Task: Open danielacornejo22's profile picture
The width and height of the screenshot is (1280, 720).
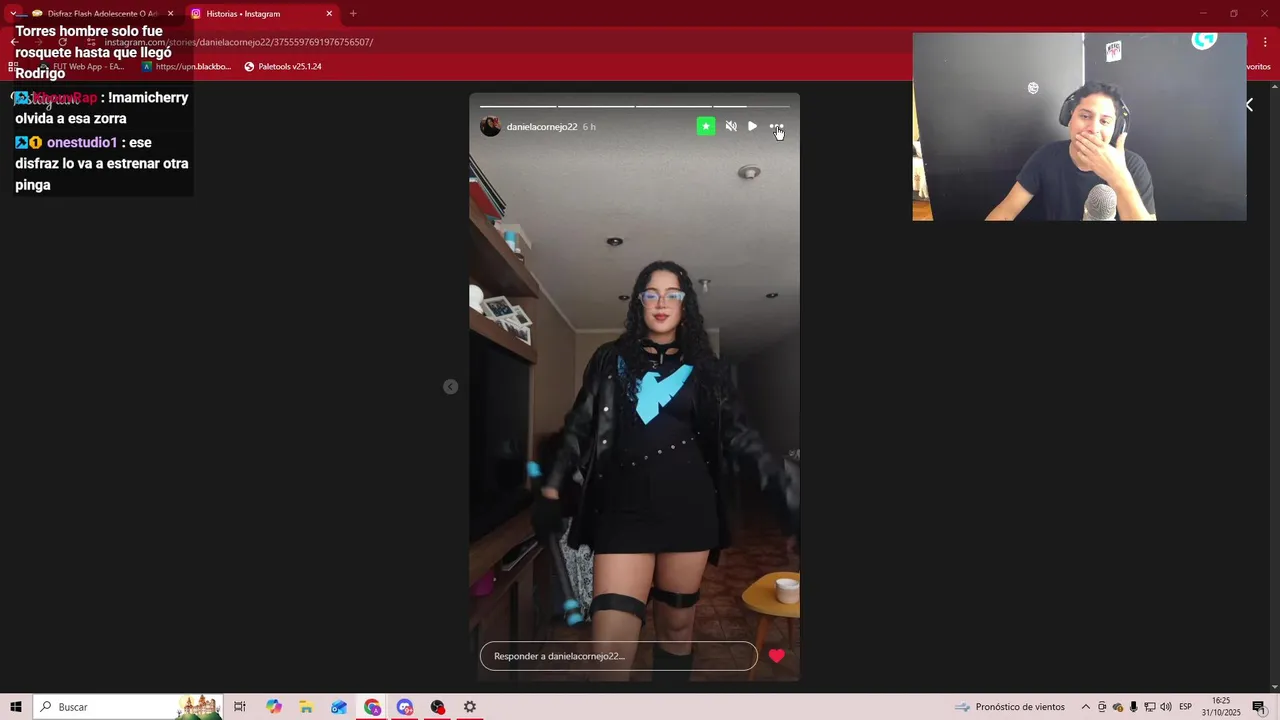Action: click(490, 126)
